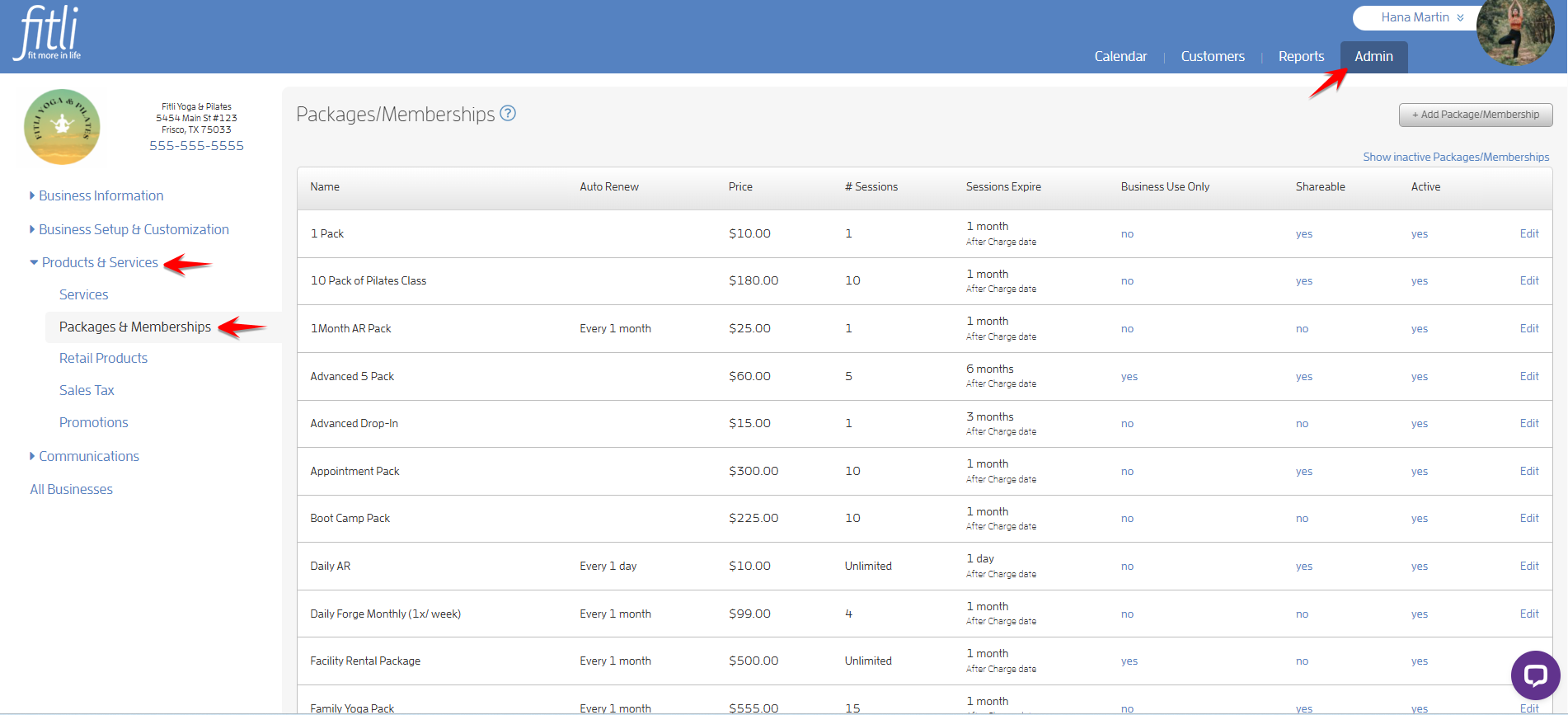Click the Daily Forge Monthly name
Viewport: 1568px width, 715px height.
pyautogui.click(x=385, y=614)
